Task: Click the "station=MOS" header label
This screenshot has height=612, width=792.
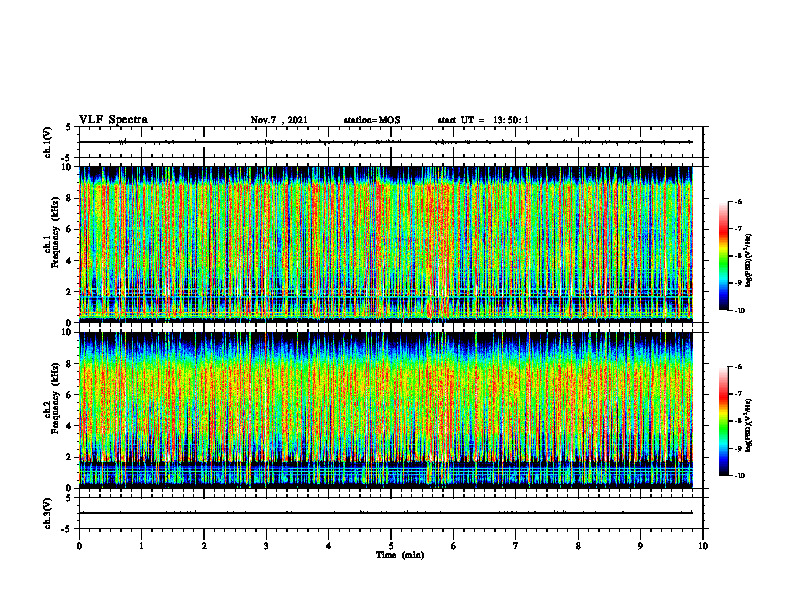Action: coord(372,120)
